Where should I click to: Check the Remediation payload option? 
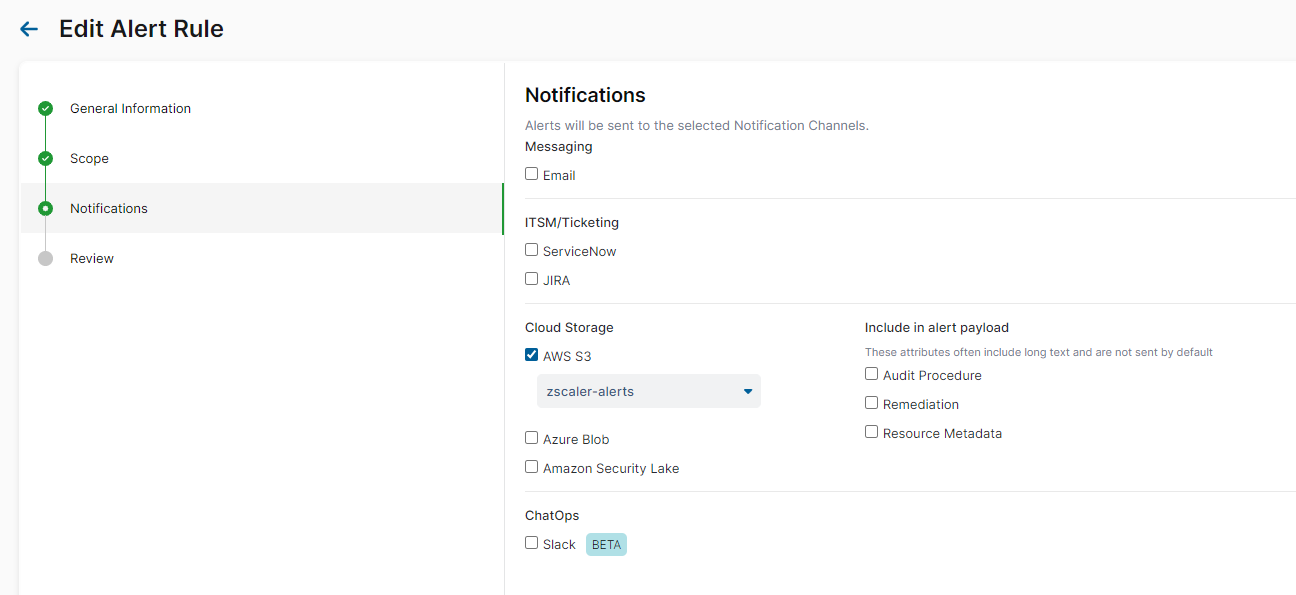[x=872, y=403]
